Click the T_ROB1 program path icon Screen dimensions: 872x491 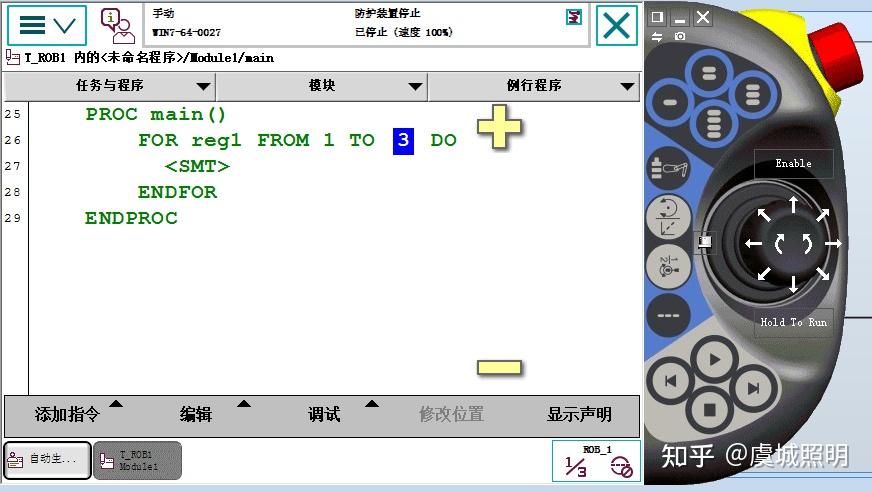pyautogui.click(x=12, y=57)
